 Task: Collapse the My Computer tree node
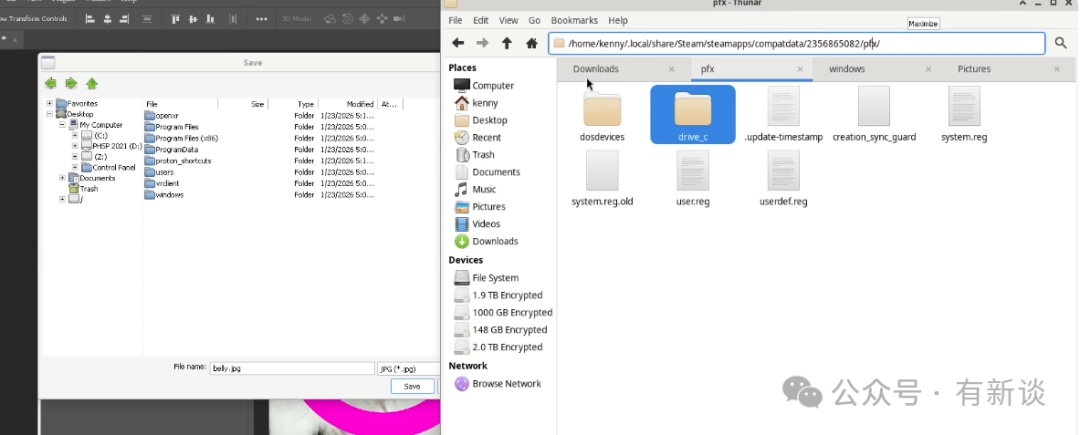tap(62, 125)
